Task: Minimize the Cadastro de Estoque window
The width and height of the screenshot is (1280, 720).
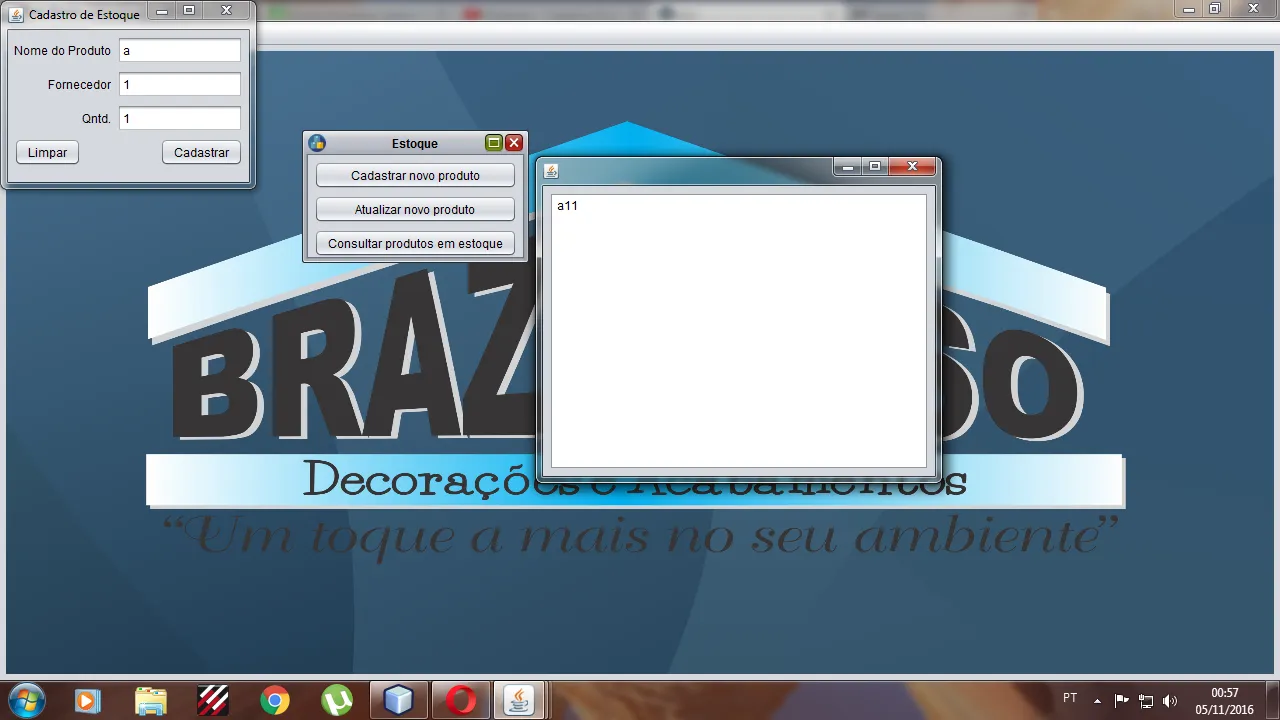Action: tap(162, 11)
